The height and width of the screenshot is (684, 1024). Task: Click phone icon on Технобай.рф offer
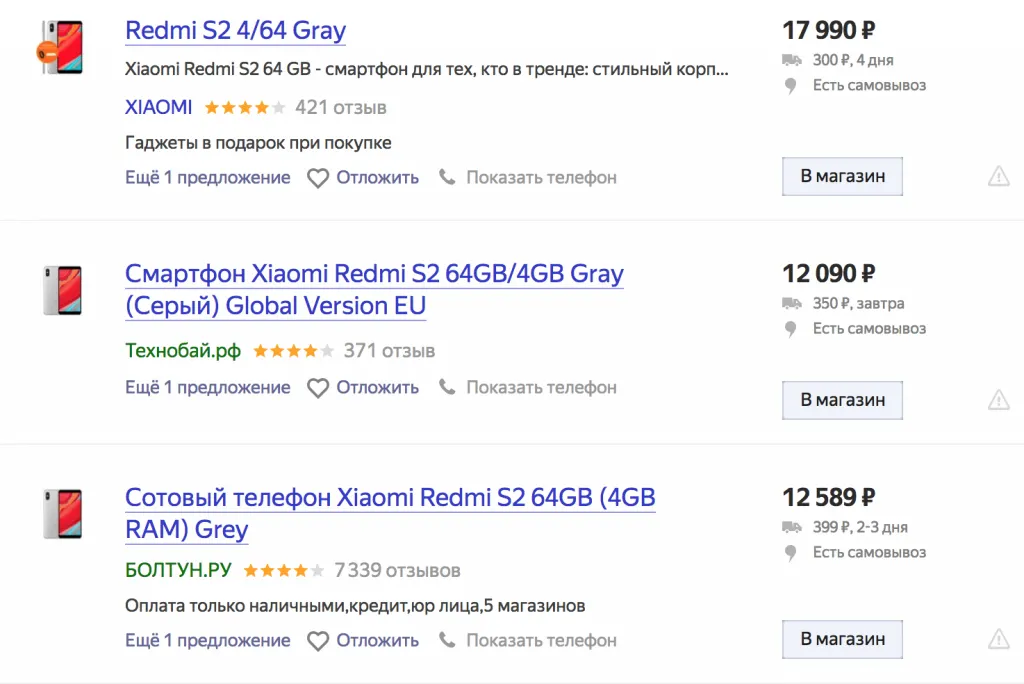pyautogui.click(x=447, y=387)
